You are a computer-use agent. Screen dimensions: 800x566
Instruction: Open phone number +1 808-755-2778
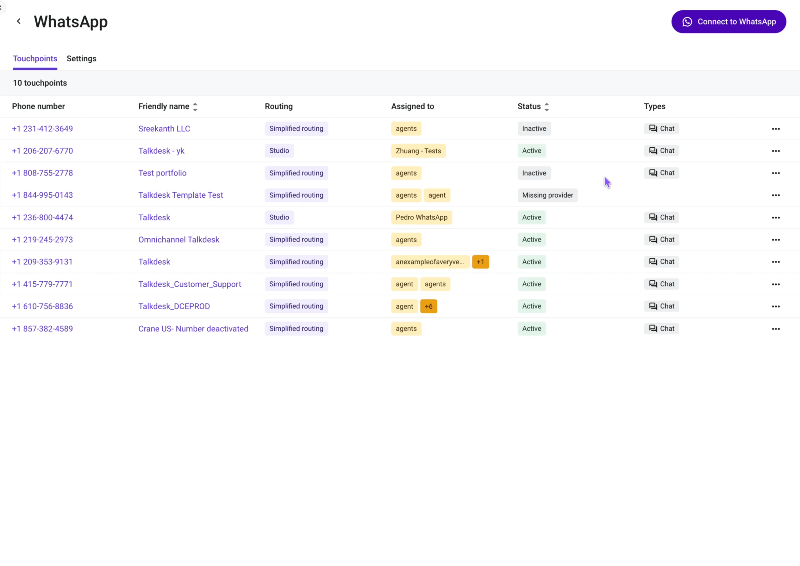[42, 173]
